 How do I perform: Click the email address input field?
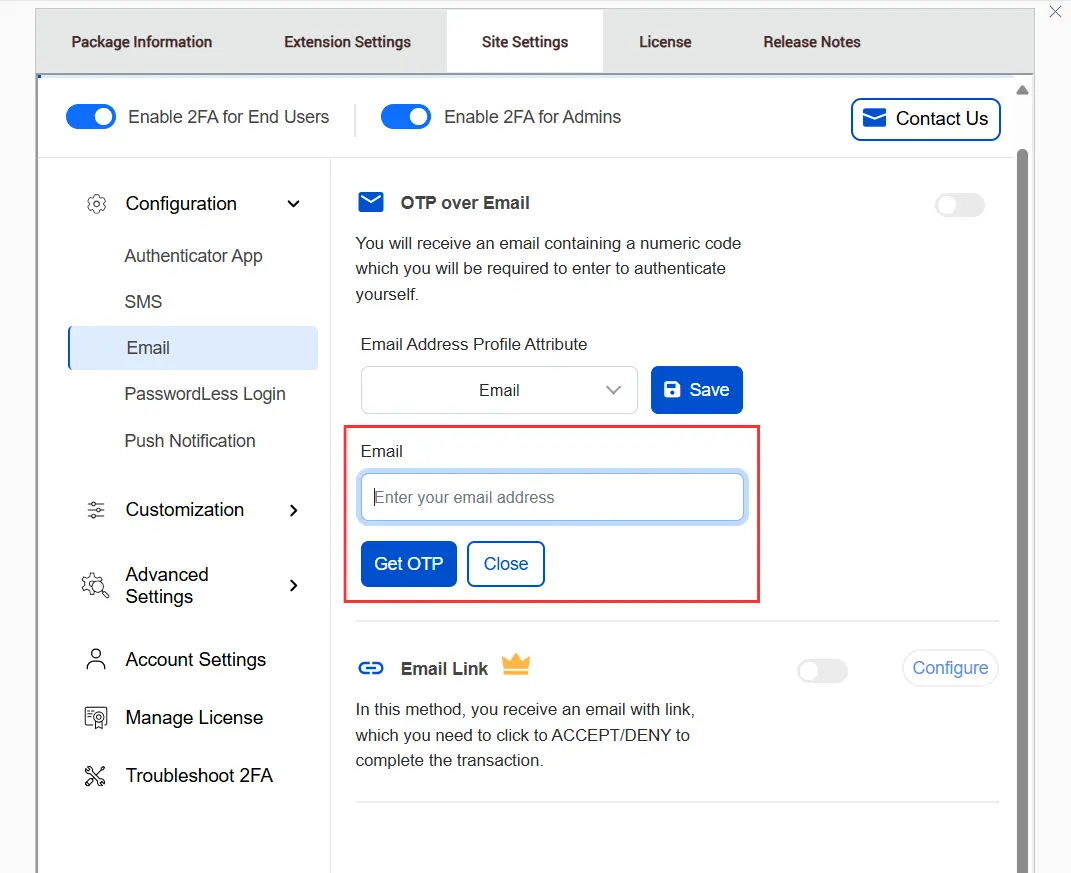coord(552,497)
